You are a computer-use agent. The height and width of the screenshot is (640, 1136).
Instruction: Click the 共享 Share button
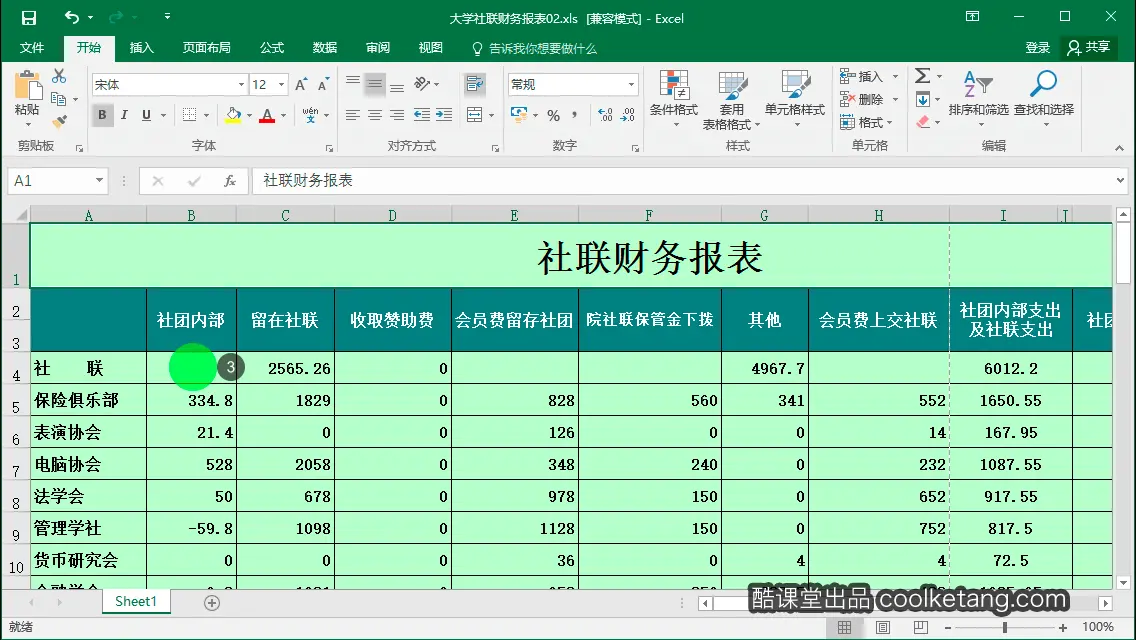[x=1088, y=48]
